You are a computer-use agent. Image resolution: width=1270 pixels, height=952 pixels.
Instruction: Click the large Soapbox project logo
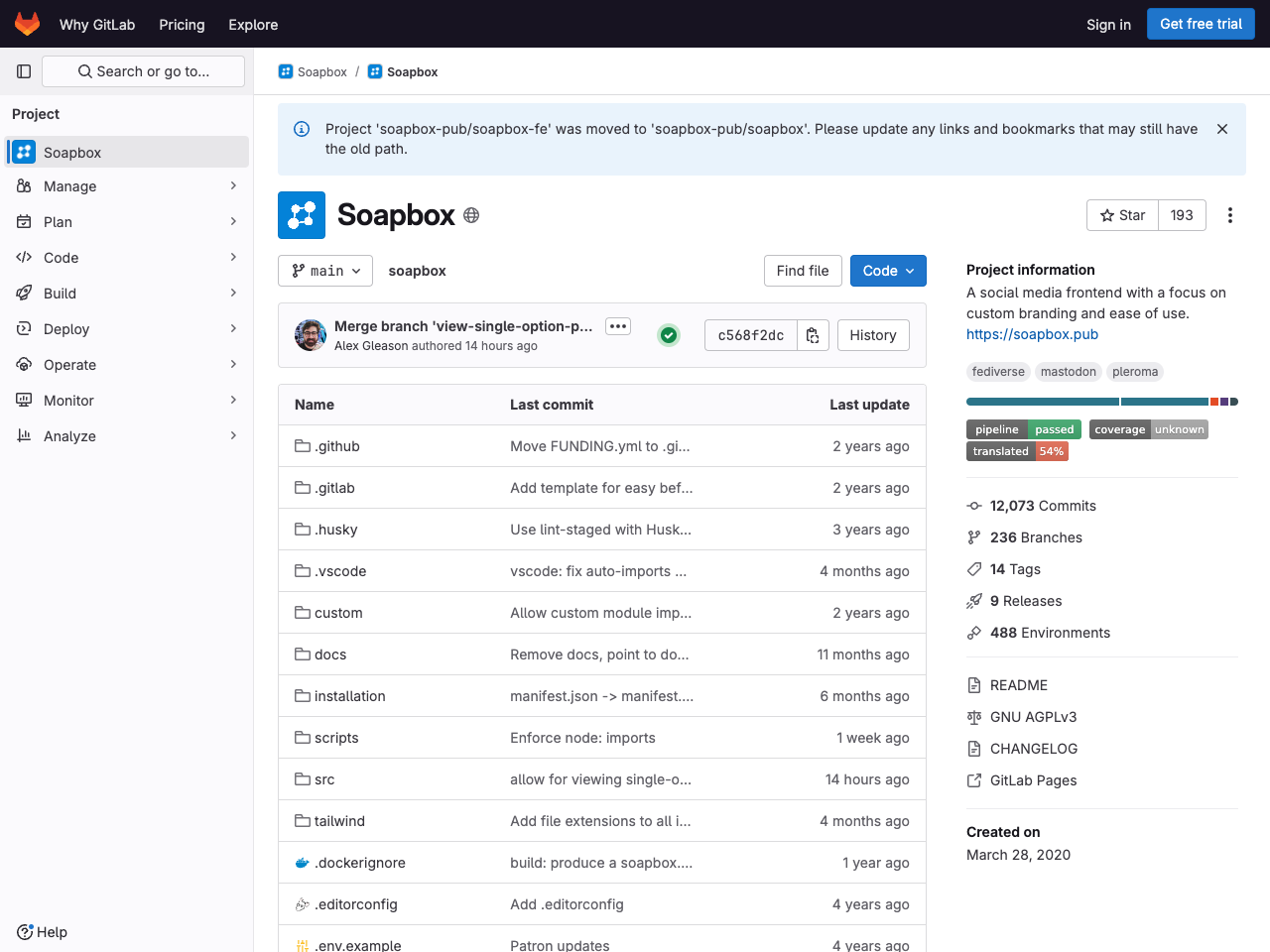[302, 215]
